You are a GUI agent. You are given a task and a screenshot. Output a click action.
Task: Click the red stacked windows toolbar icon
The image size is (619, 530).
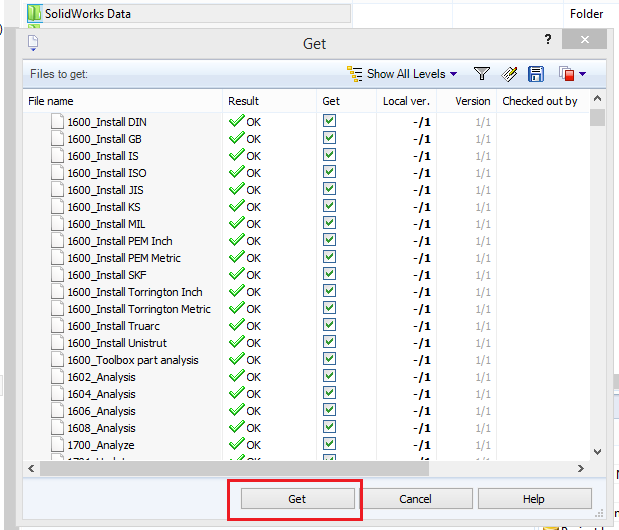pyautogui.click(x=566, y=73)
